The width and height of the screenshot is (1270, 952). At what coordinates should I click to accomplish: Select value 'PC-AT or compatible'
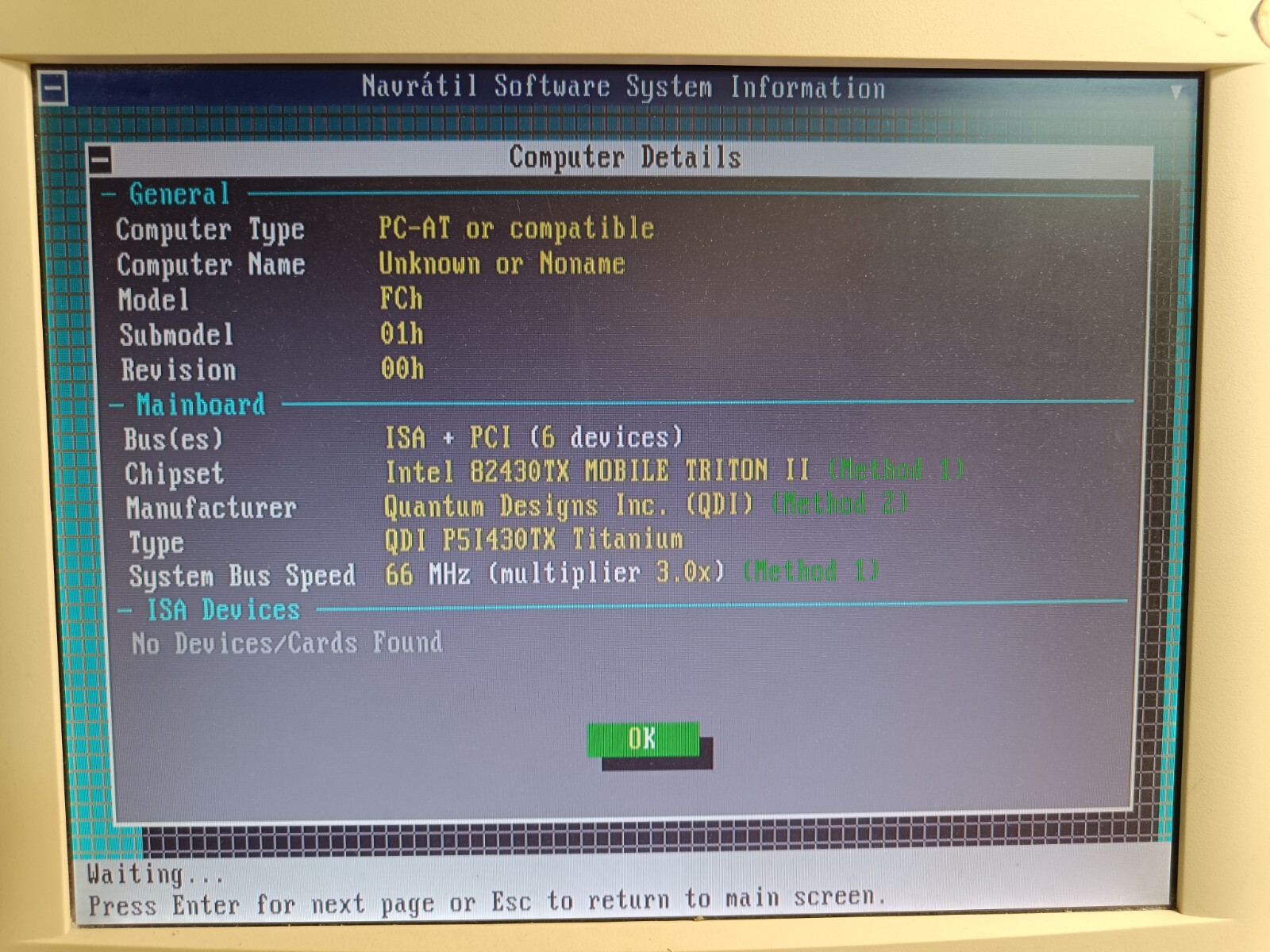(516, 228)
